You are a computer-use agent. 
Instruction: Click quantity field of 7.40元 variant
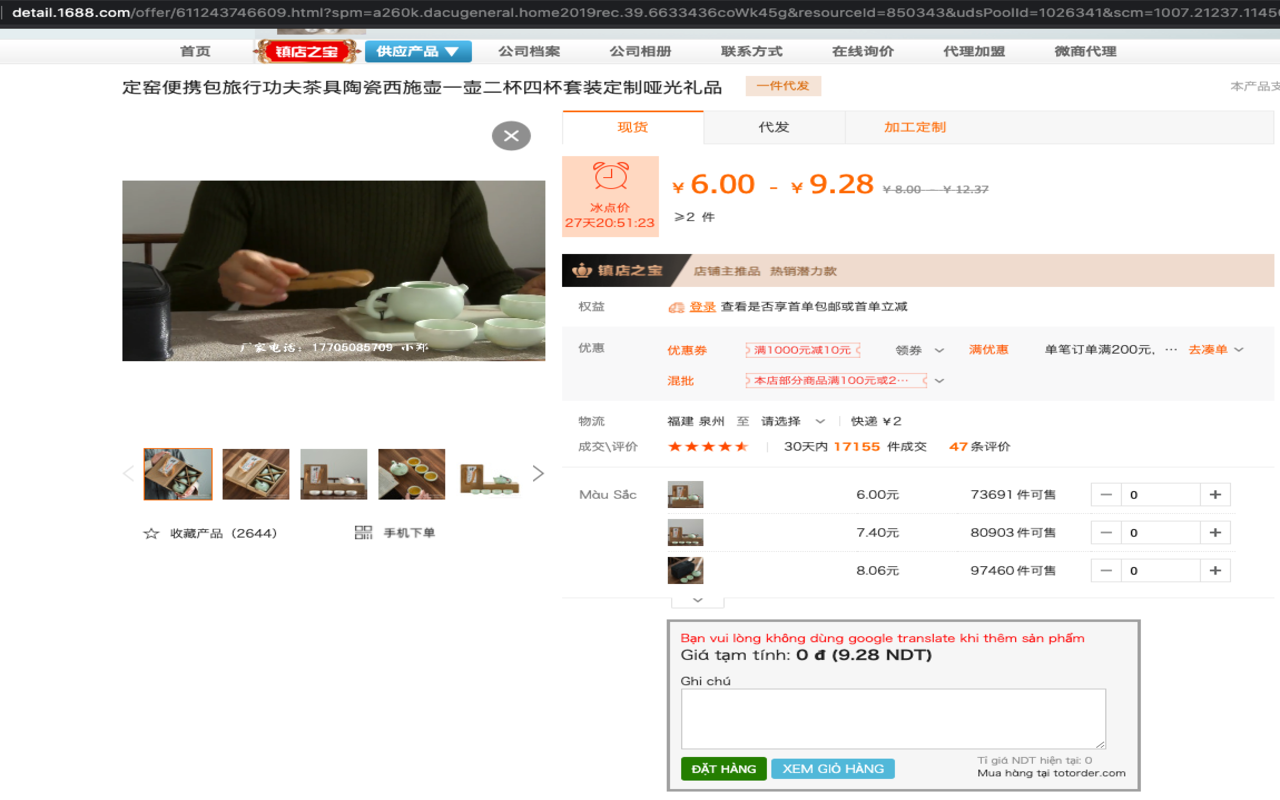[1160, 533]
